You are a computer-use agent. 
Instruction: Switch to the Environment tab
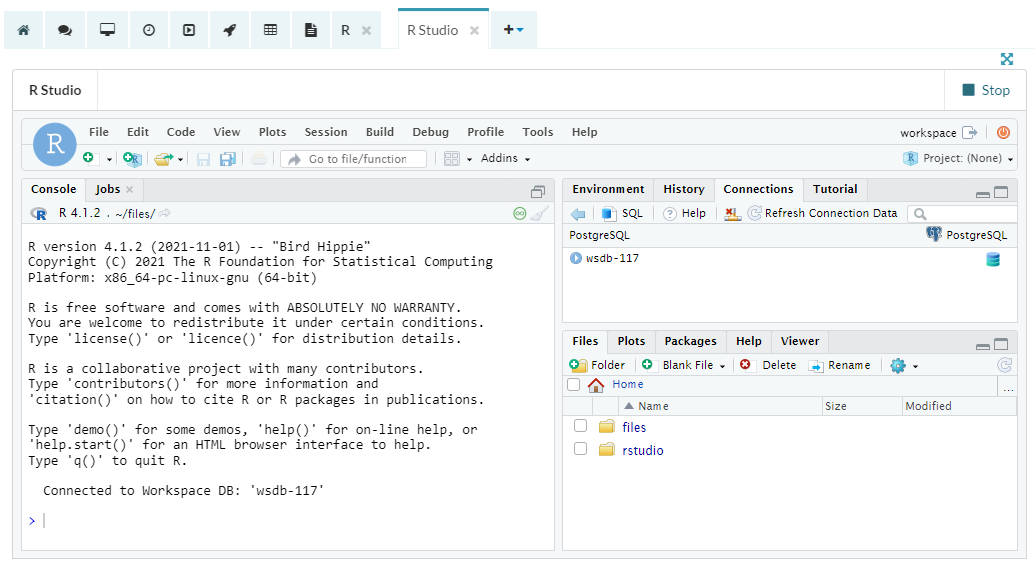608,189
